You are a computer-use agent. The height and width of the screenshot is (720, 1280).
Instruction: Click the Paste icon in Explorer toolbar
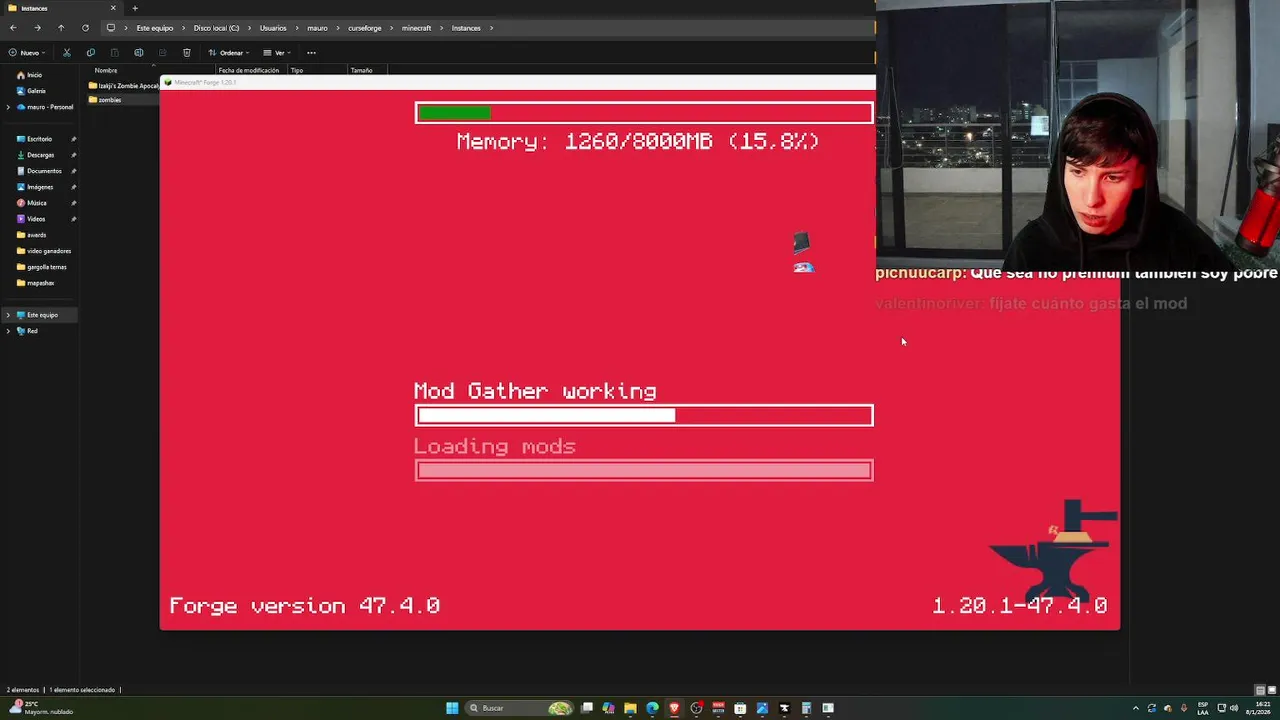[x=115, y=53]
